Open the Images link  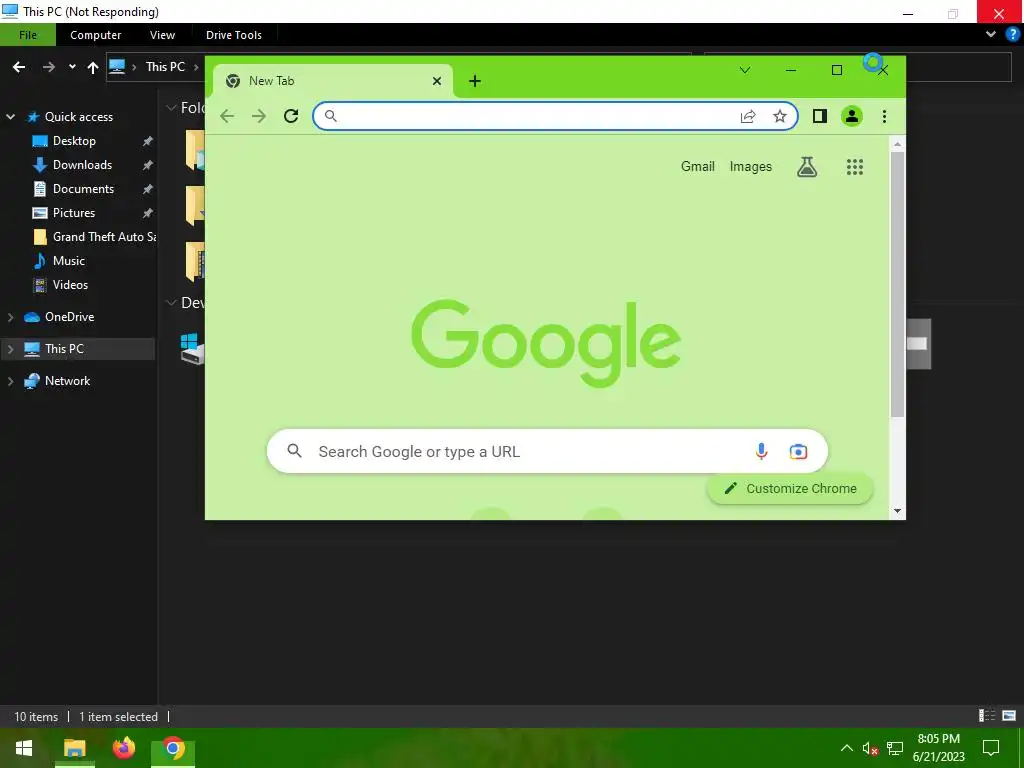(750, 167)
